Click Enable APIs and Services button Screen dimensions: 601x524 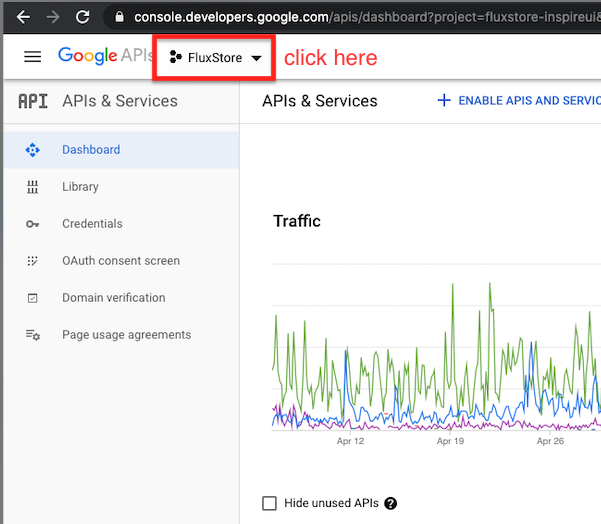[519, 100]
